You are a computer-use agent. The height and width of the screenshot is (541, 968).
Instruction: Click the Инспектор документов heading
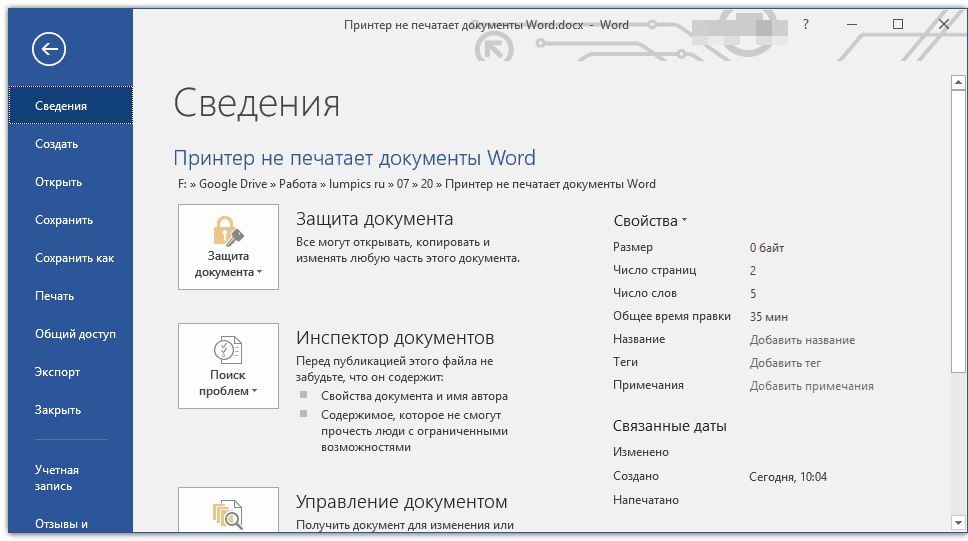(395, 338)
